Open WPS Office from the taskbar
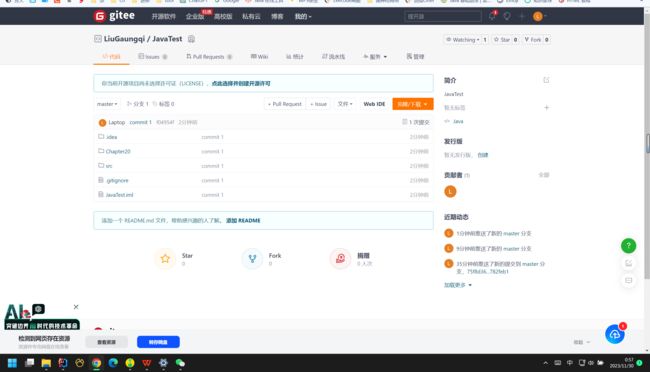Image resolution: width=650 pixels, height=372 pixels. [x=147, y=363]
